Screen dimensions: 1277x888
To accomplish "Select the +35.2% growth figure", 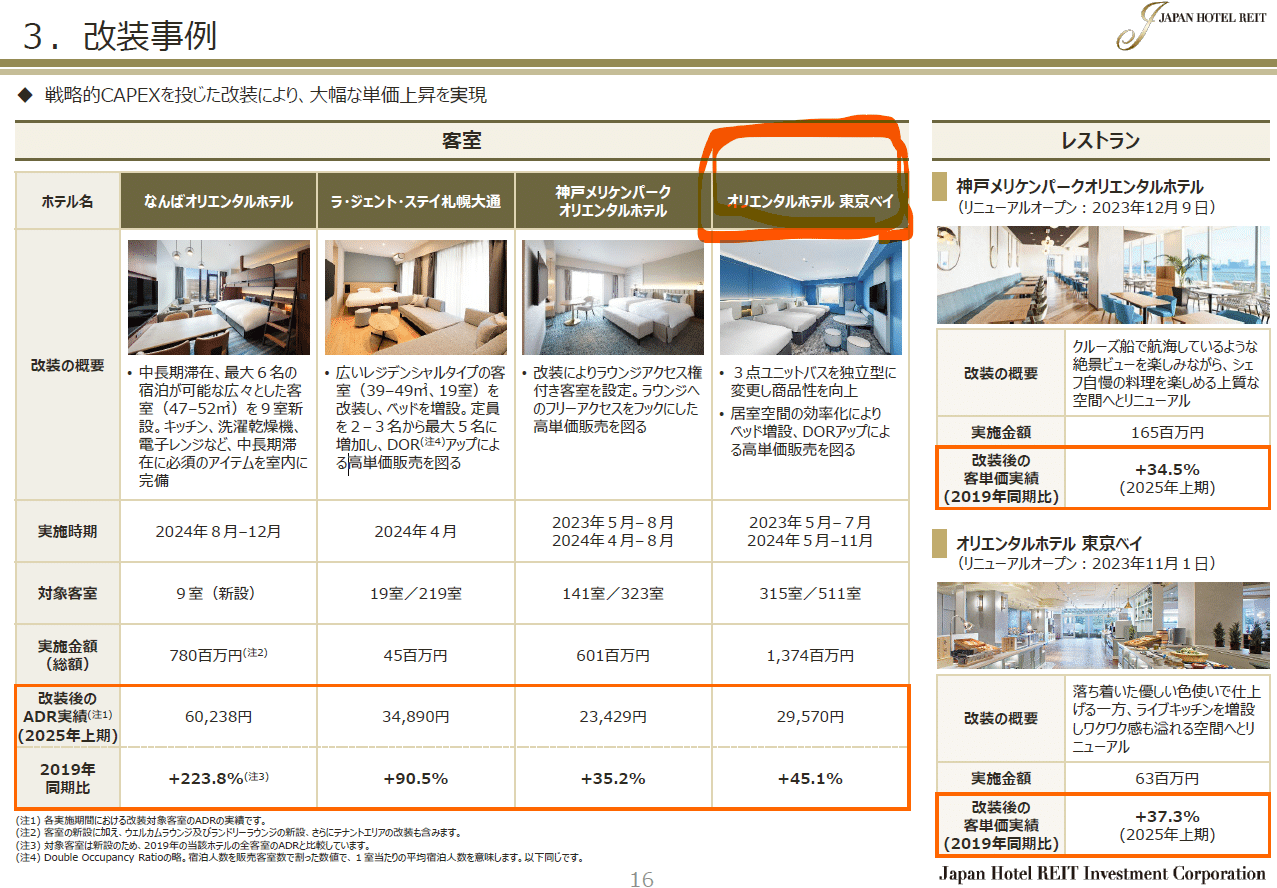I will [x=613, y=778].
